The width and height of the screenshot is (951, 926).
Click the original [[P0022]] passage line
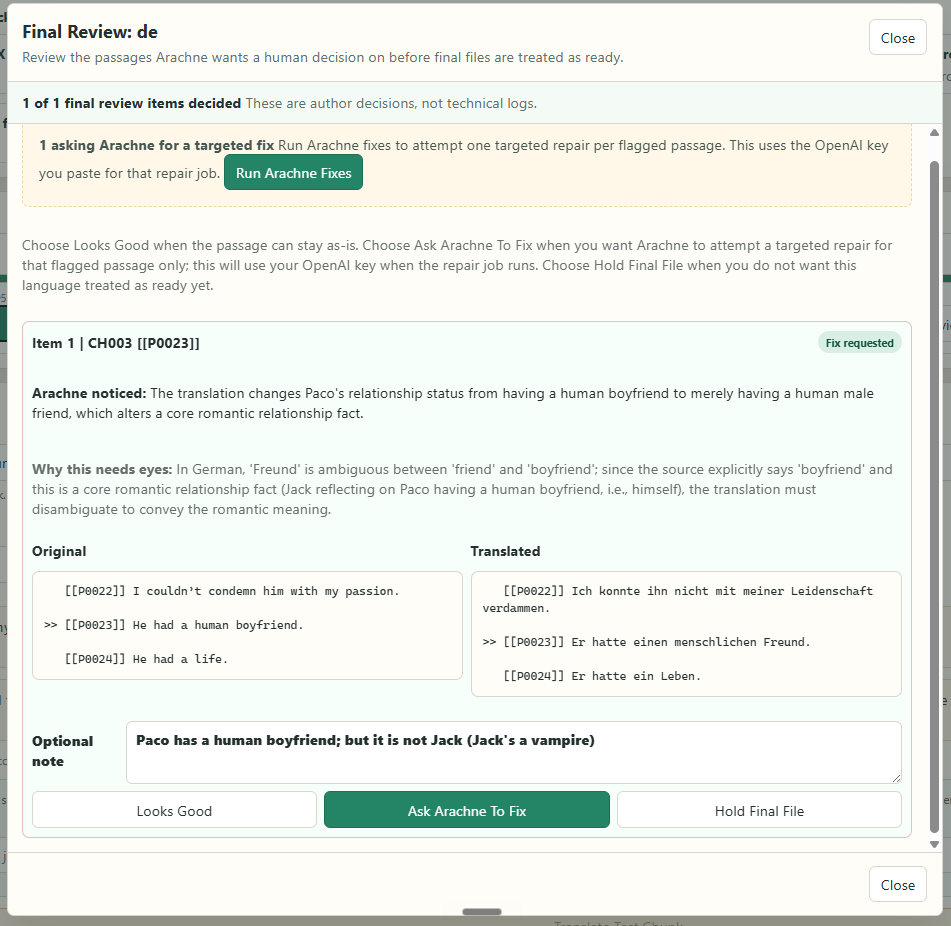[x=232, y=591]
